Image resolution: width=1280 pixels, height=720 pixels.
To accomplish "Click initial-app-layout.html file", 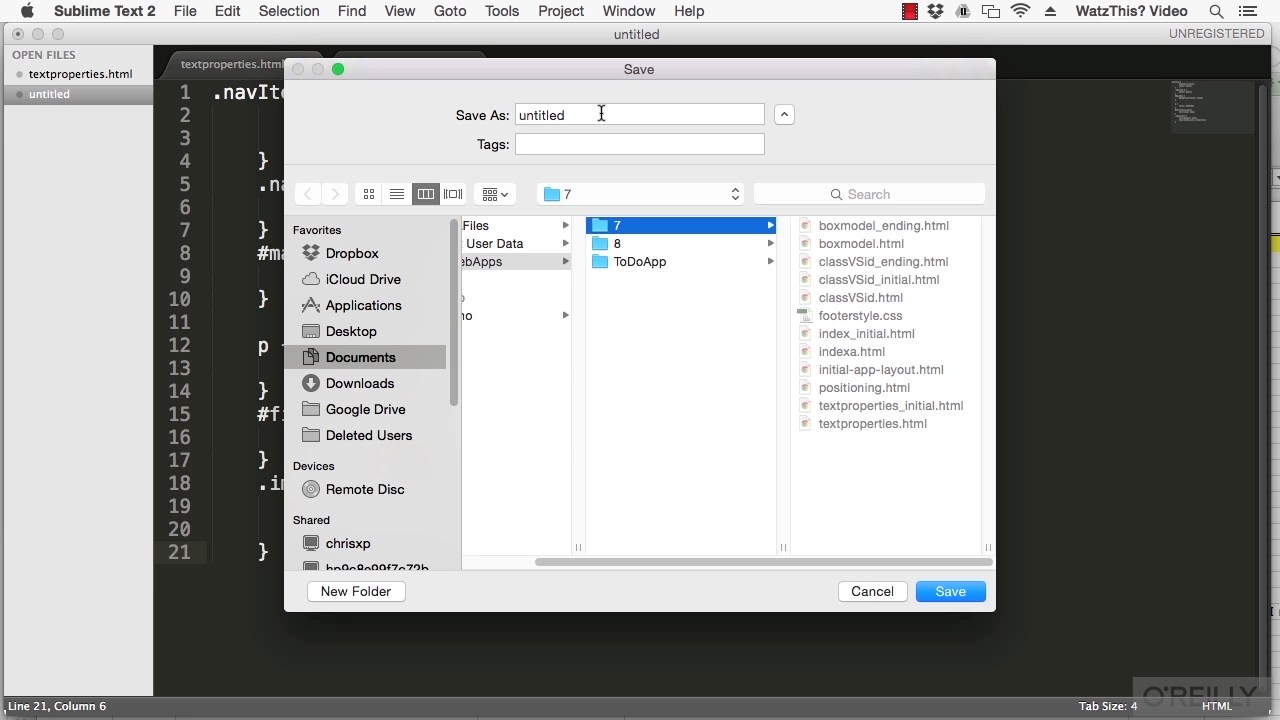I will (881, 369).
